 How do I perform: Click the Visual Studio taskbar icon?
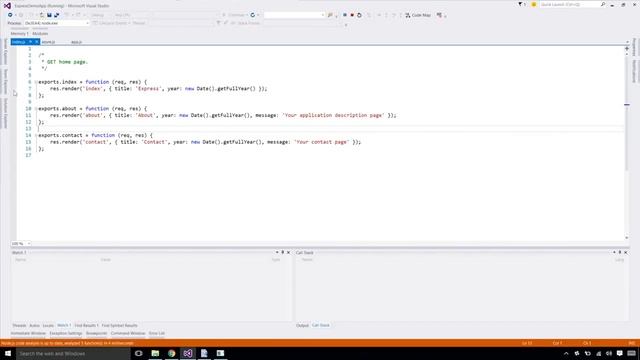click(188, 353)
